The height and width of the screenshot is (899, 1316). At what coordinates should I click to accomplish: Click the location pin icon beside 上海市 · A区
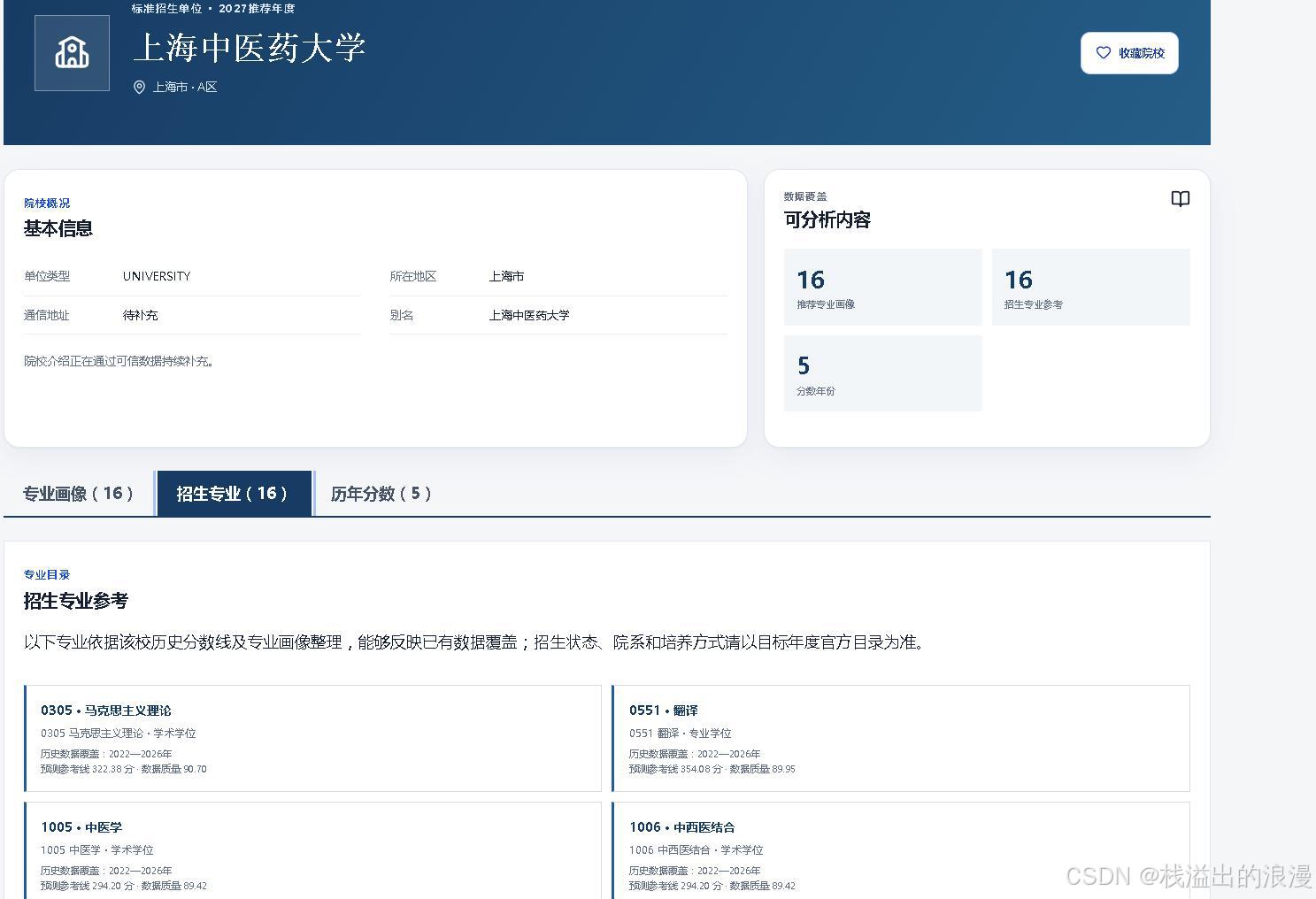(x=139, y=87)
